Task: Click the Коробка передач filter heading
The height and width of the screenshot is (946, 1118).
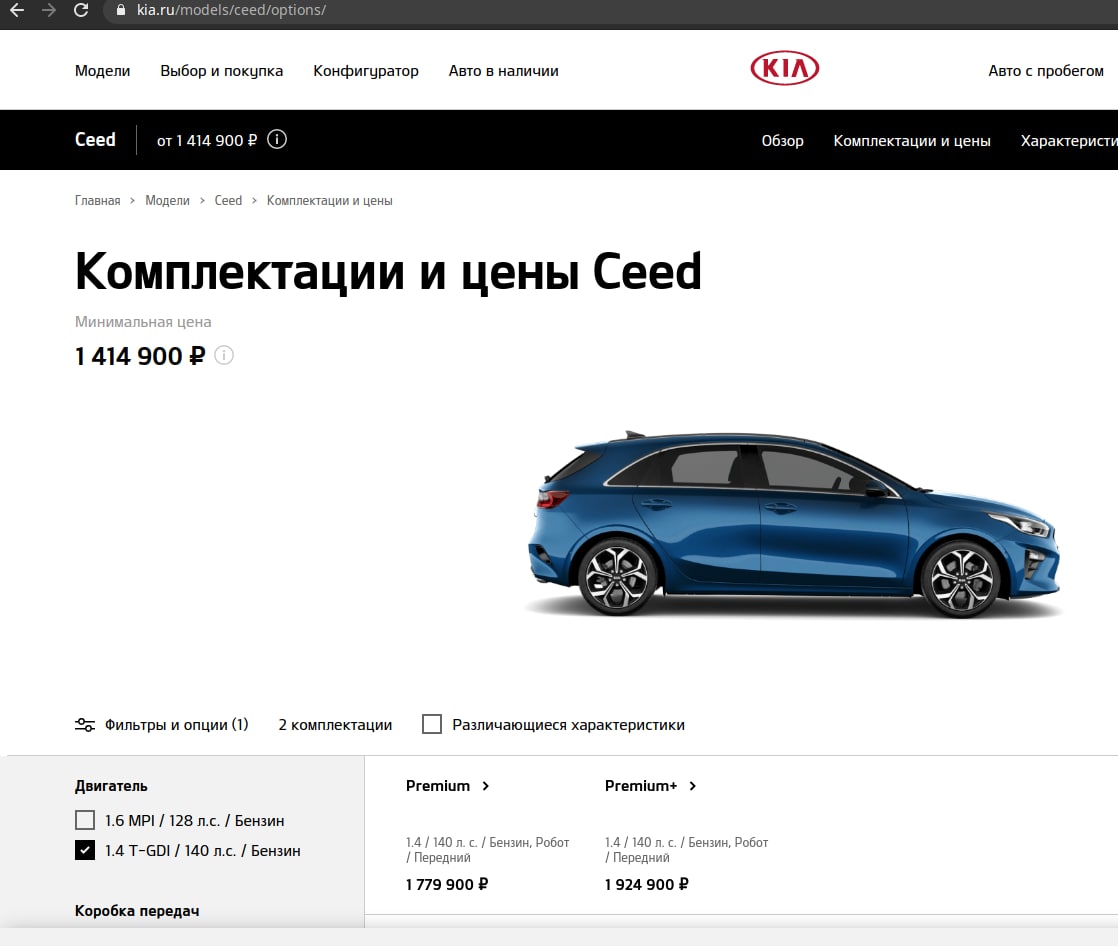Action: (137, 910)
